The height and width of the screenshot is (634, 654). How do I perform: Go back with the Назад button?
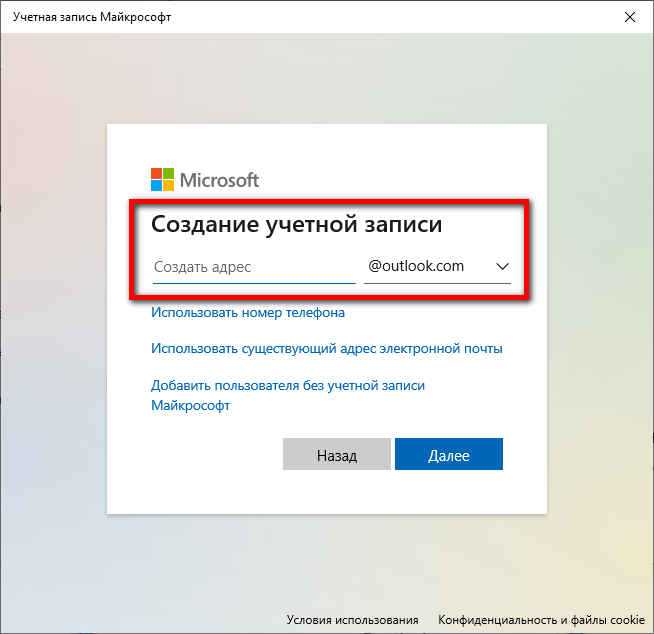coord(337,454)
